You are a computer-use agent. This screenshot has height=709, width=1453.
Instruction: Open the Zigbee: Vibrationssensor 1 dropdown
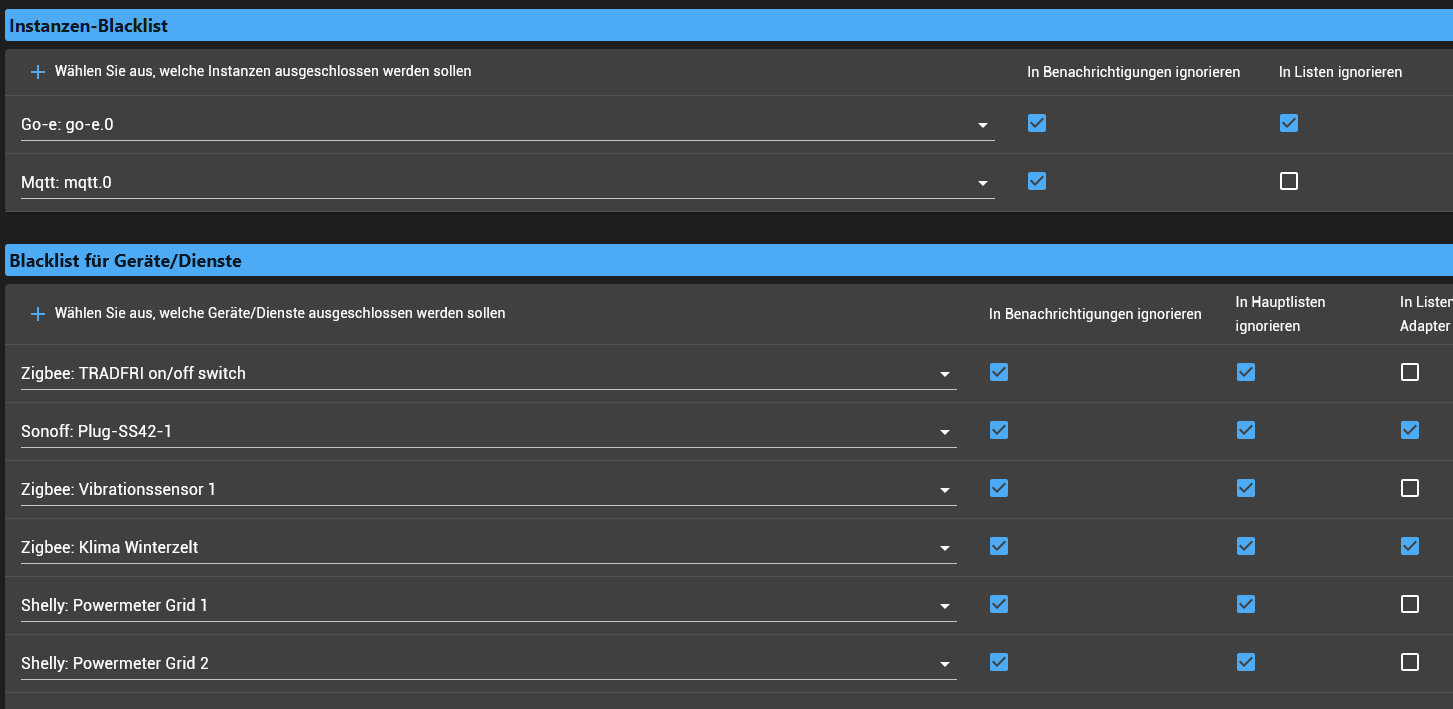[x=488, y=490]
